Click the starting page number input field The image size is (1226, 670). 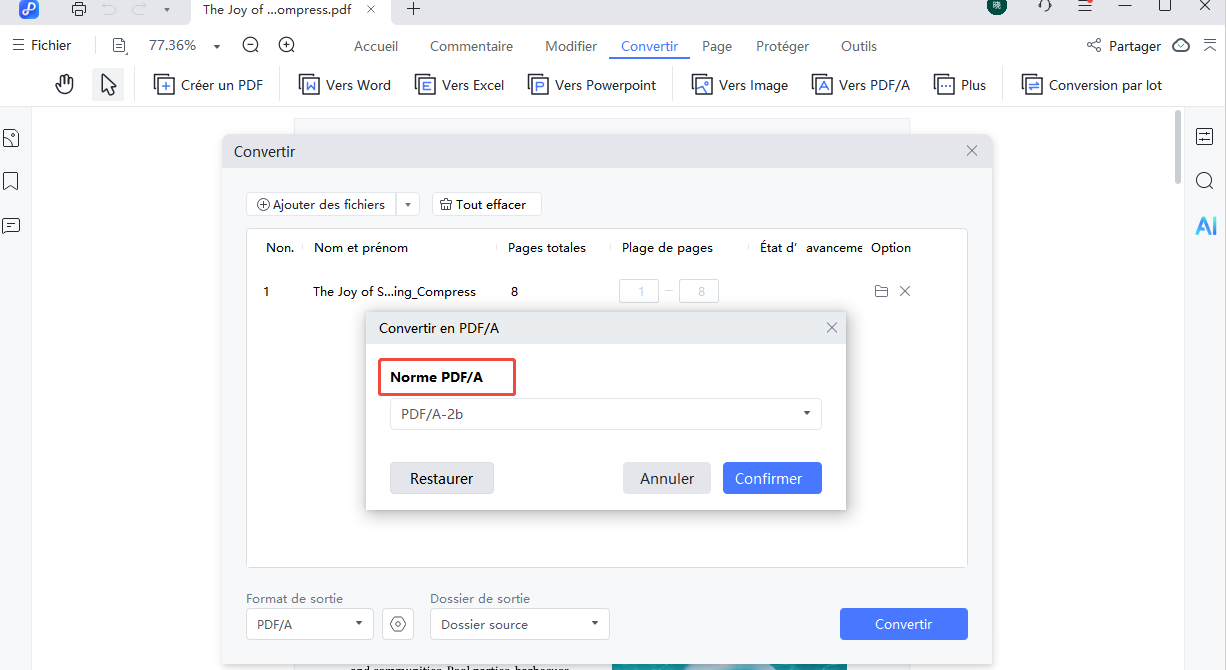tap(639, 291)
